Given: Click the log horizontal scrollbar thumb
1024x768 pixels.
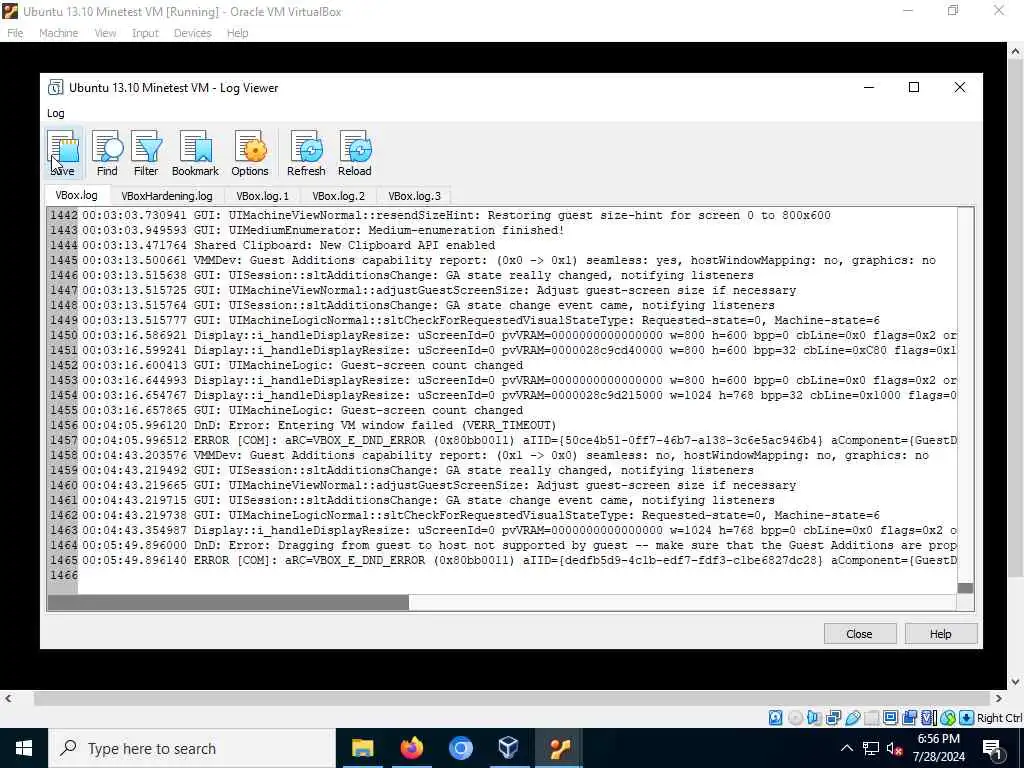Looking at the screenshot, I should pyautogui.click(x=229, y=603).
